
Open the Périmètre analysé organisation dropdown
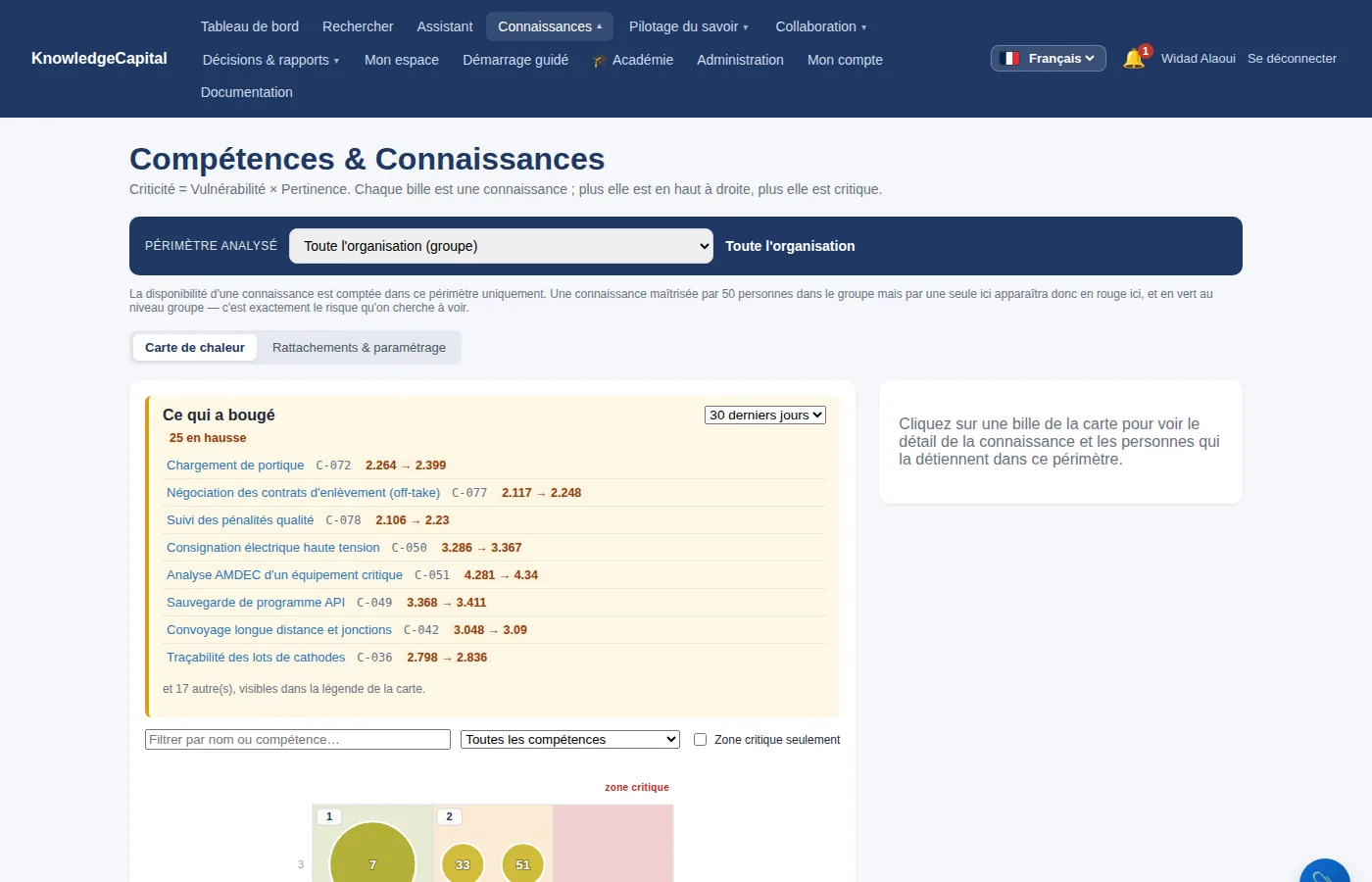(501, 246)
